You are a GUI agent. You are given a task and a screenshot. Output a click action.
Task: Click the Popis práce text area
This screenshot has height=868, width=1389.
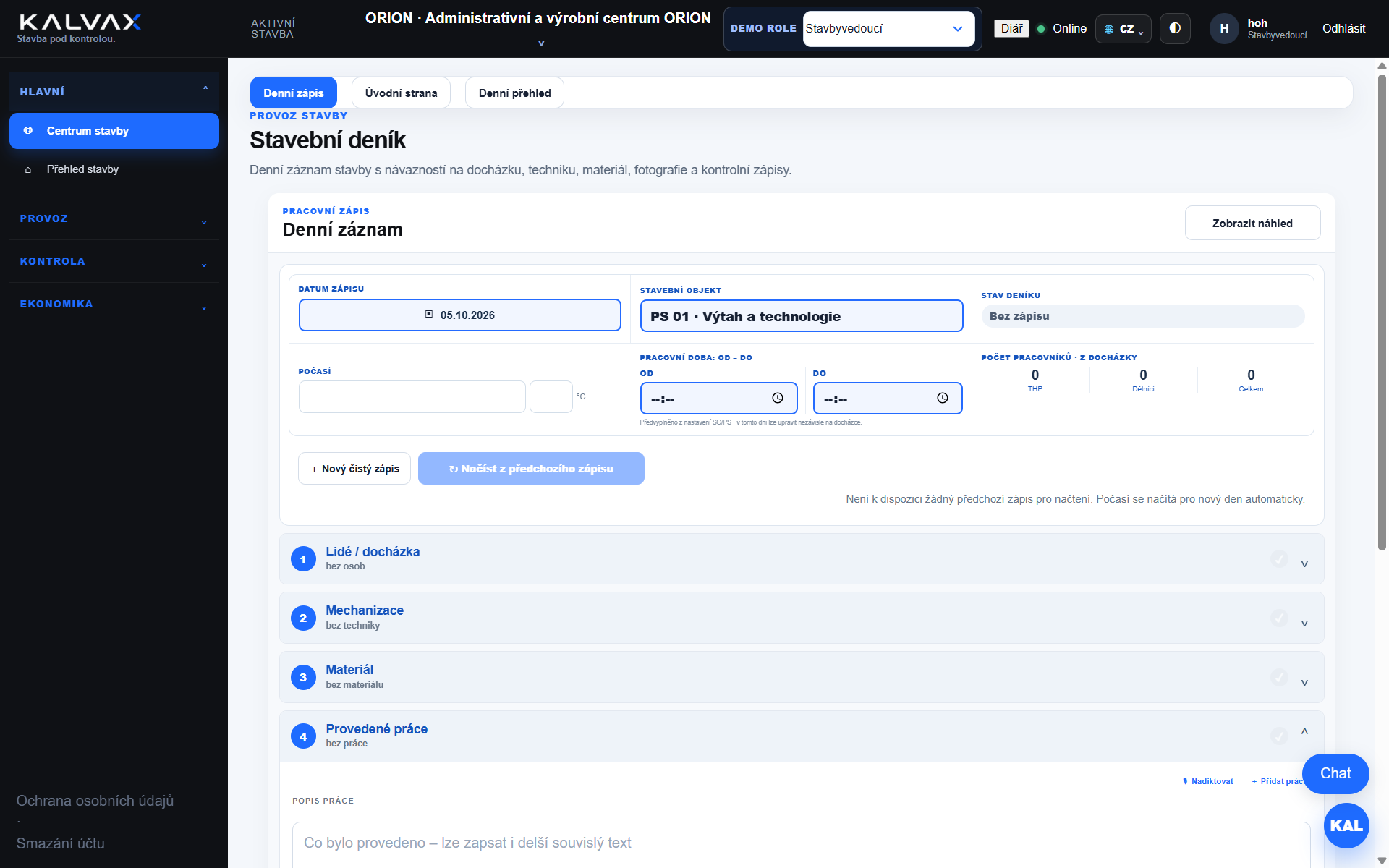(x=801, y=844)
